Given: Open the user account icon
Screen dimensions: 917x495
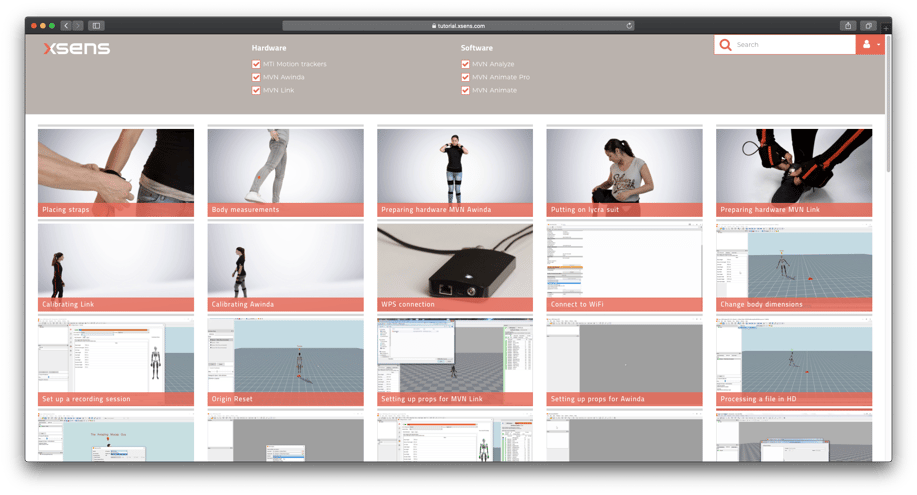Looking at the screenshot, I should [x=866, y=45].
